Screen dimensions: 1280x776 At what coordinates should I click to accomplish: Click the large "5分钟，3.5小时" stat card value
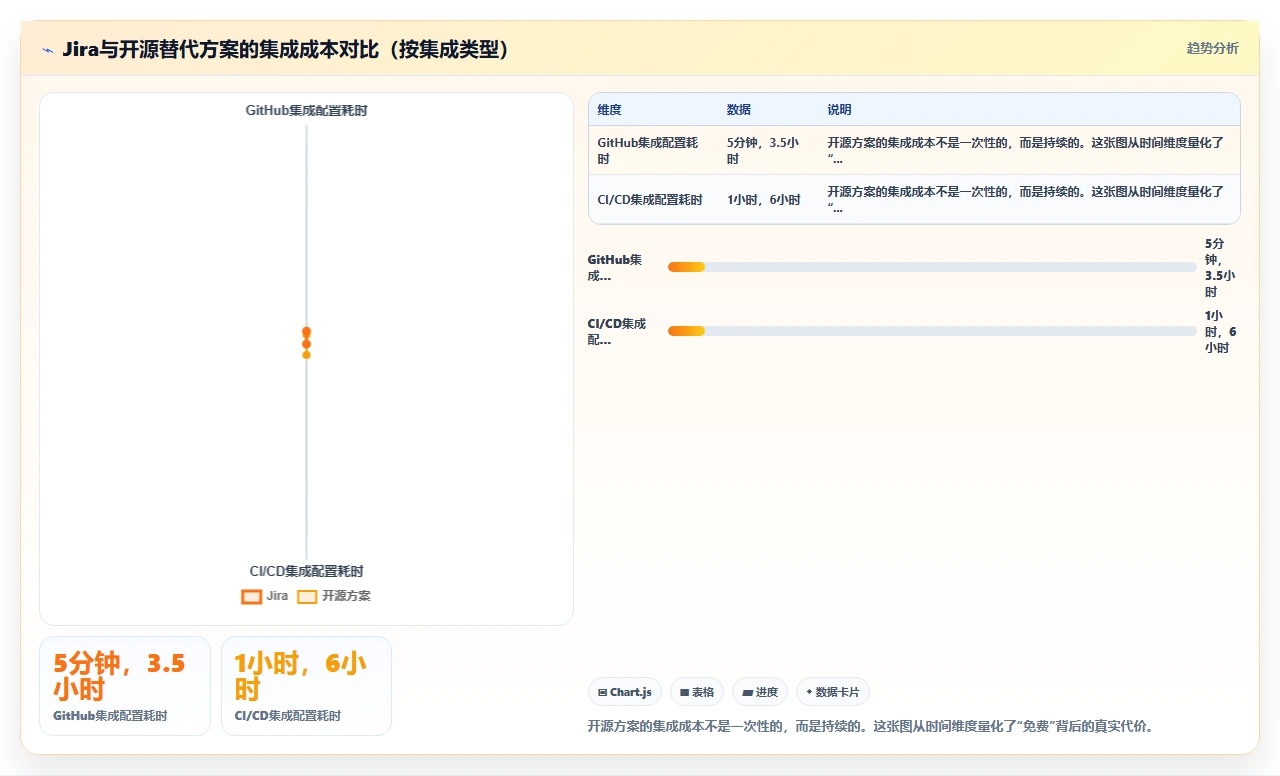(x=119, y=676)
